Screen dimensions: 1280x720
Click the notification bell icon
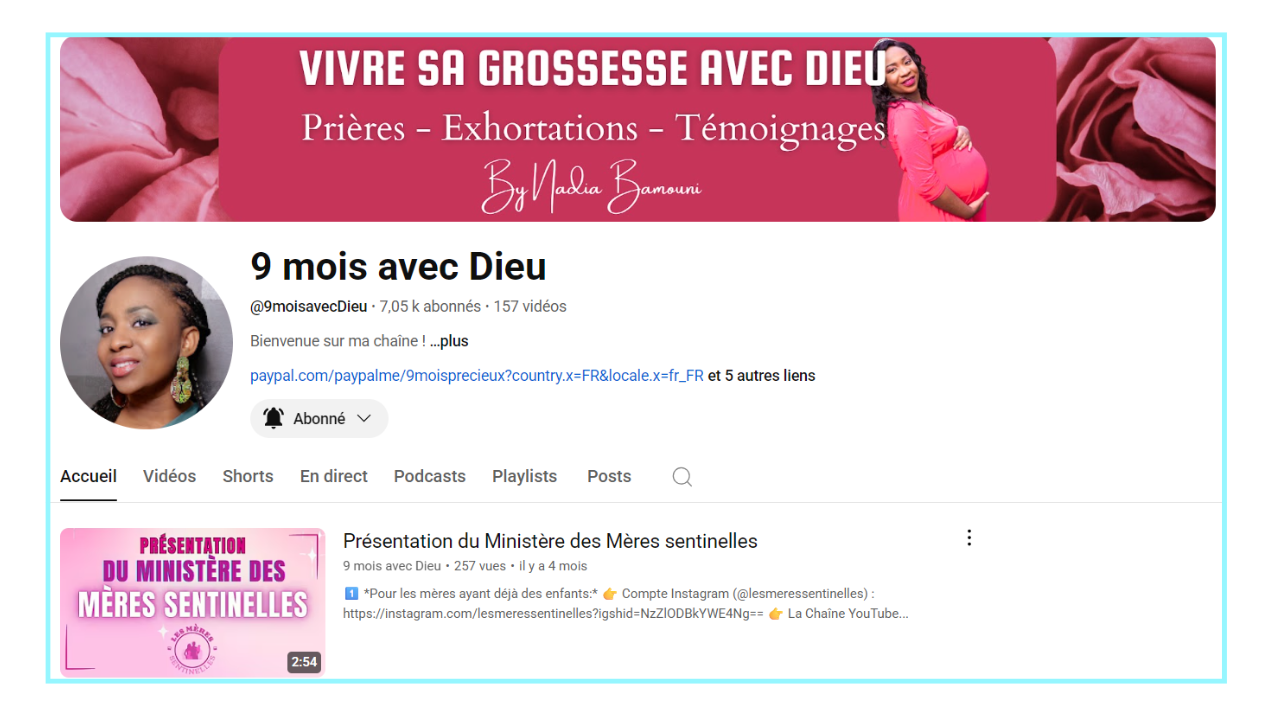pyautogui.click(x=273, y=418)
